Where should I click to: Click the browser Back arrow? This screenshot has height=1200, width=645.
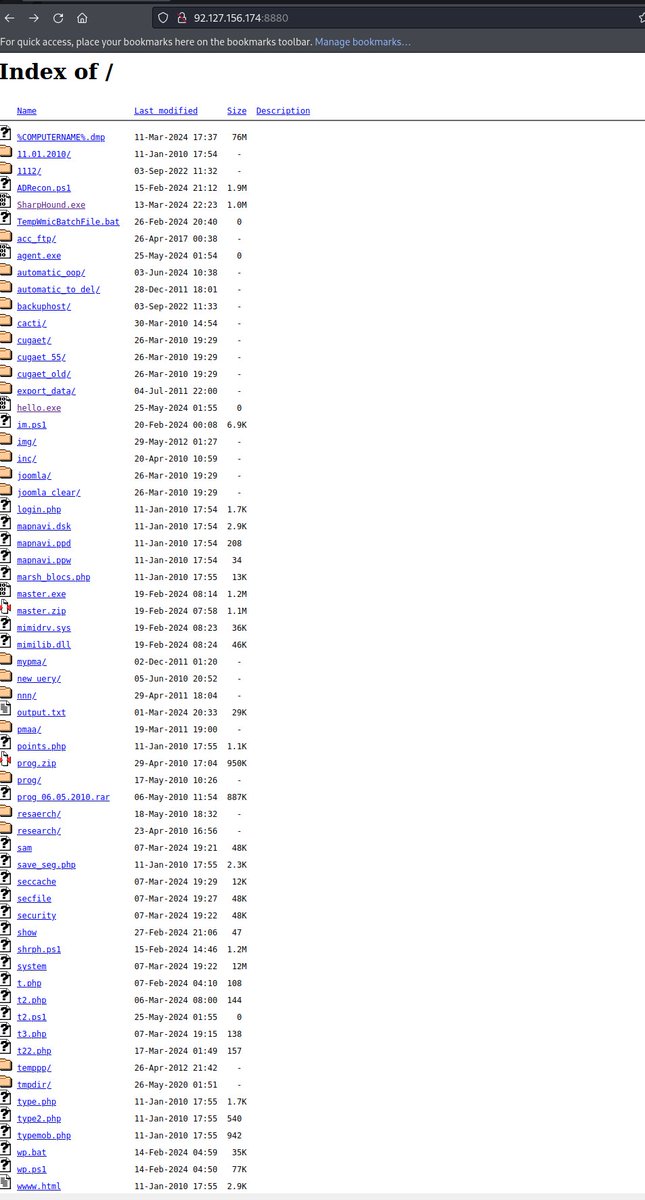8,17
